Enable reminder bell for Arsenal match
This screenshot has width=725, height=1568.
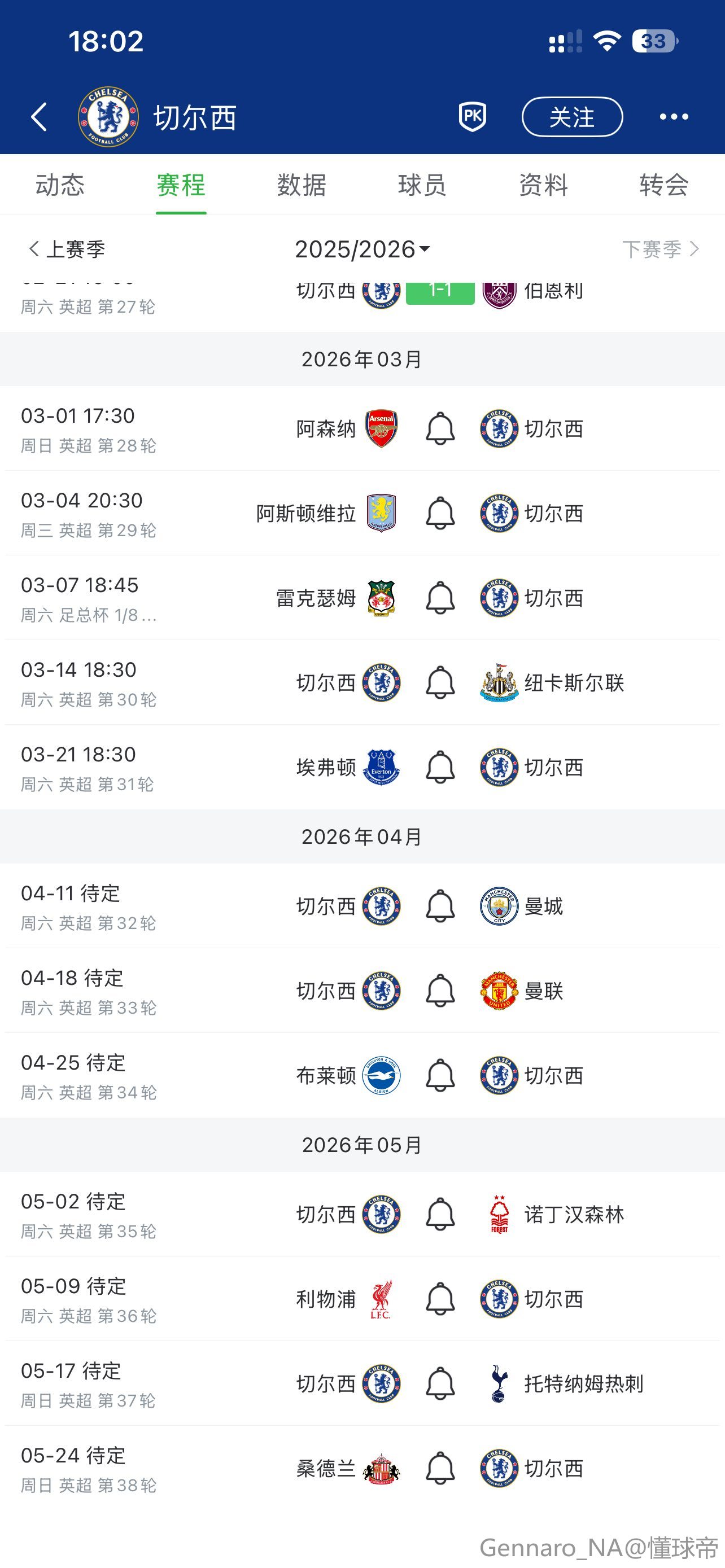[x=440, y=429]
